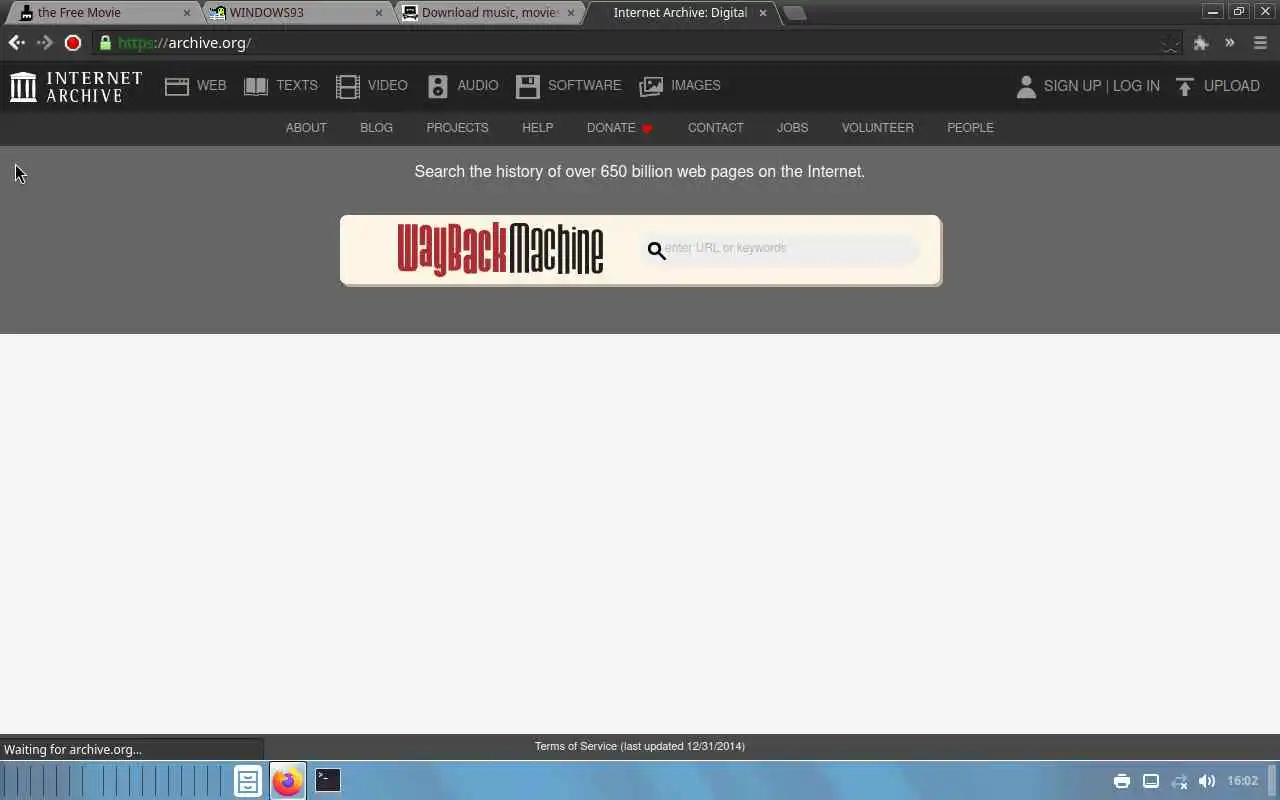
Task: Click LOG IN link
Action: pos(1136,86)
